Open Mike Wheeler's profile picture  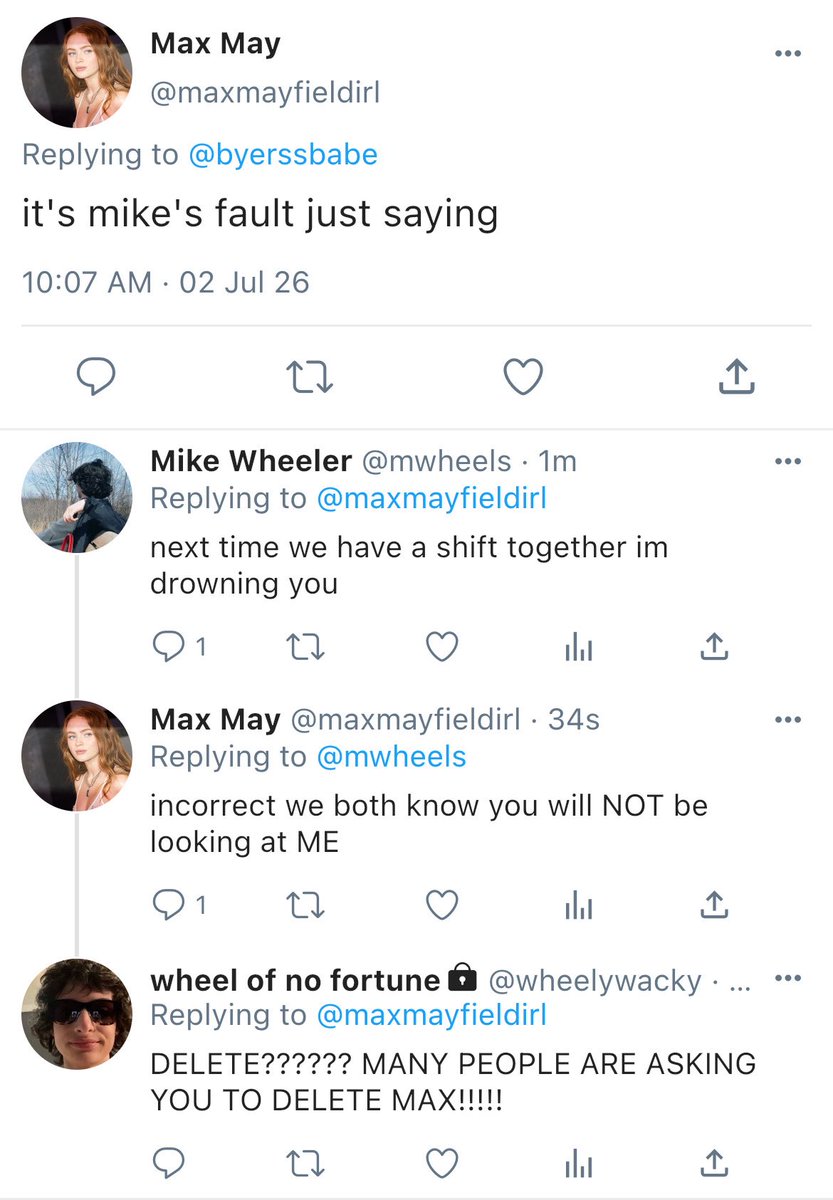[77, 498]
